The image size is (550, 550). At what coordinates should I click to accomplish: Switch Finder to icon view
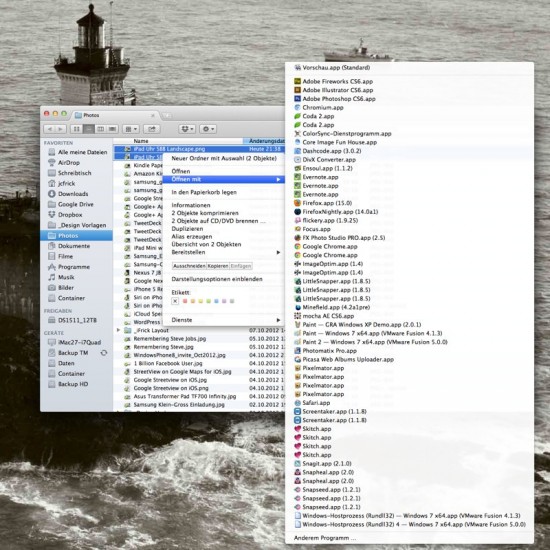(76, 129)
